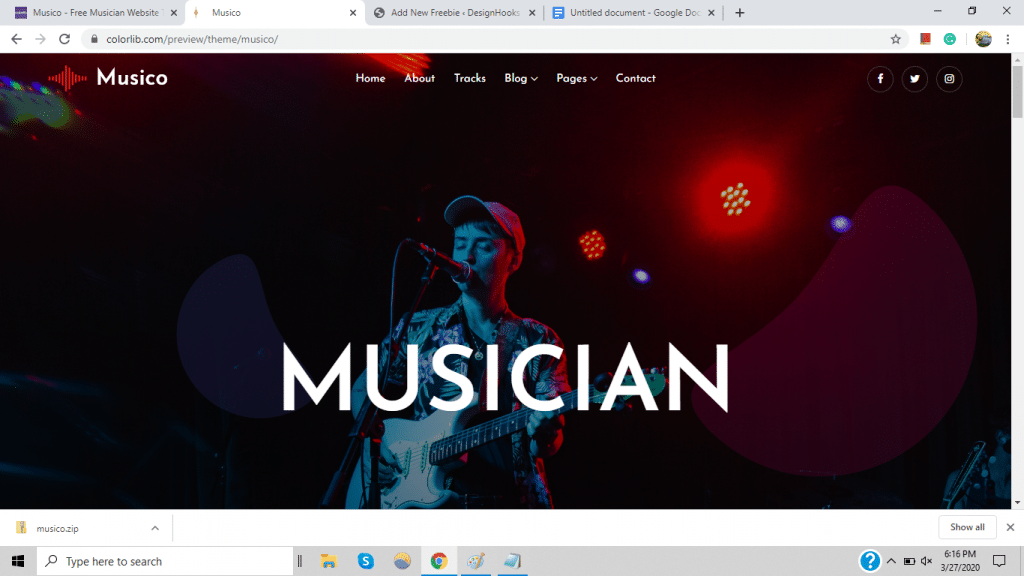Open the musico.zip download options chevron
1024x576 pixels.
[x=154, y=527]
